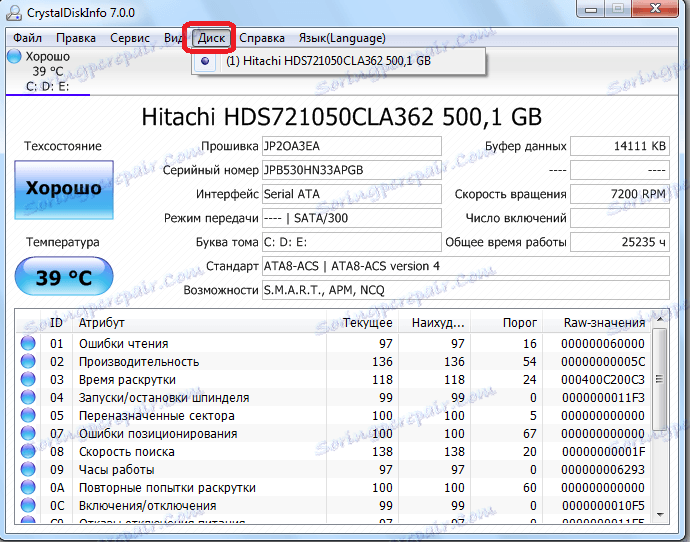Open the Диск menu
Screen dimensions: 690x542
[x=211, y=38]
